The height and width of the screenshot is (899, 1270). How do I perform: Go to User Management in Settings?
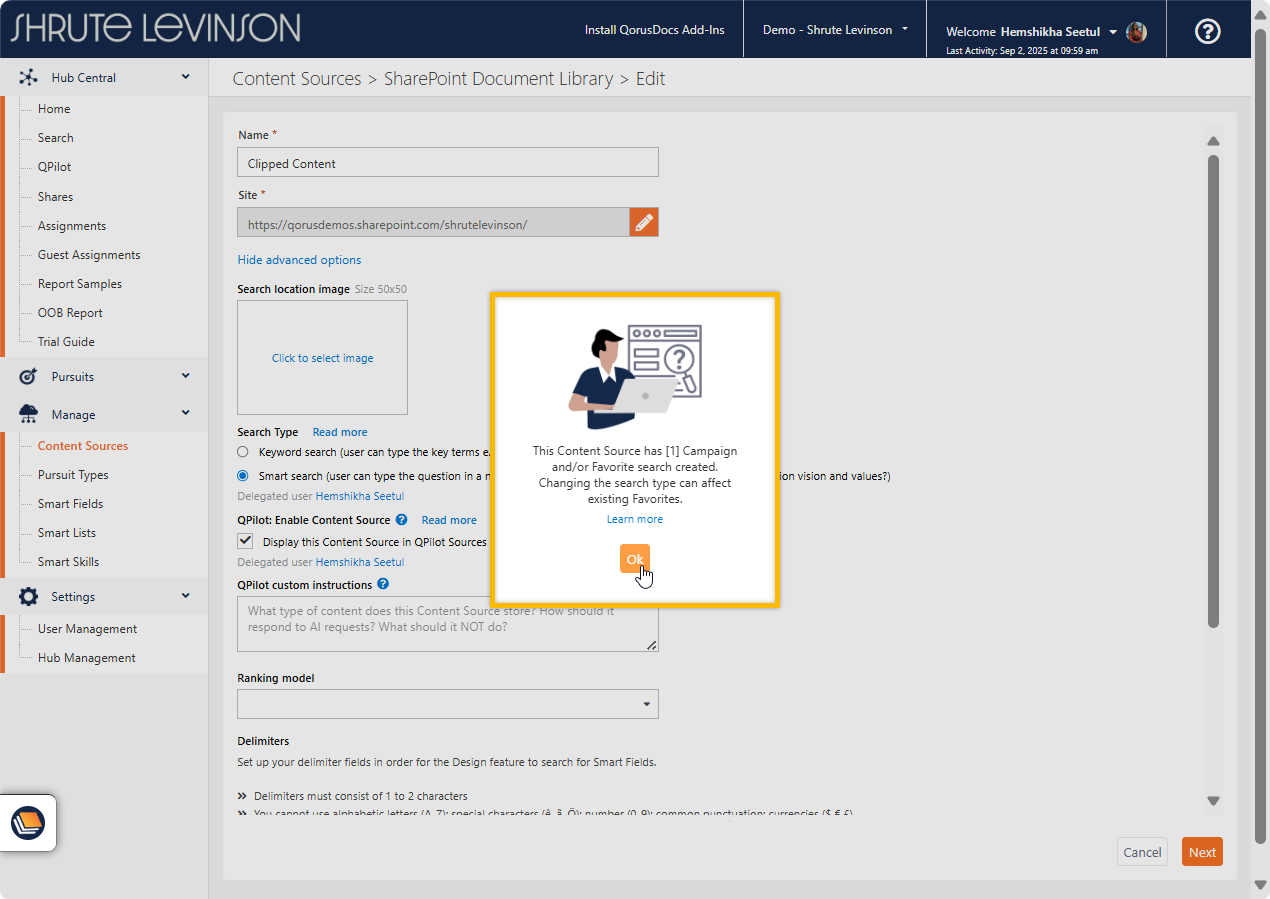pos(87,629)
